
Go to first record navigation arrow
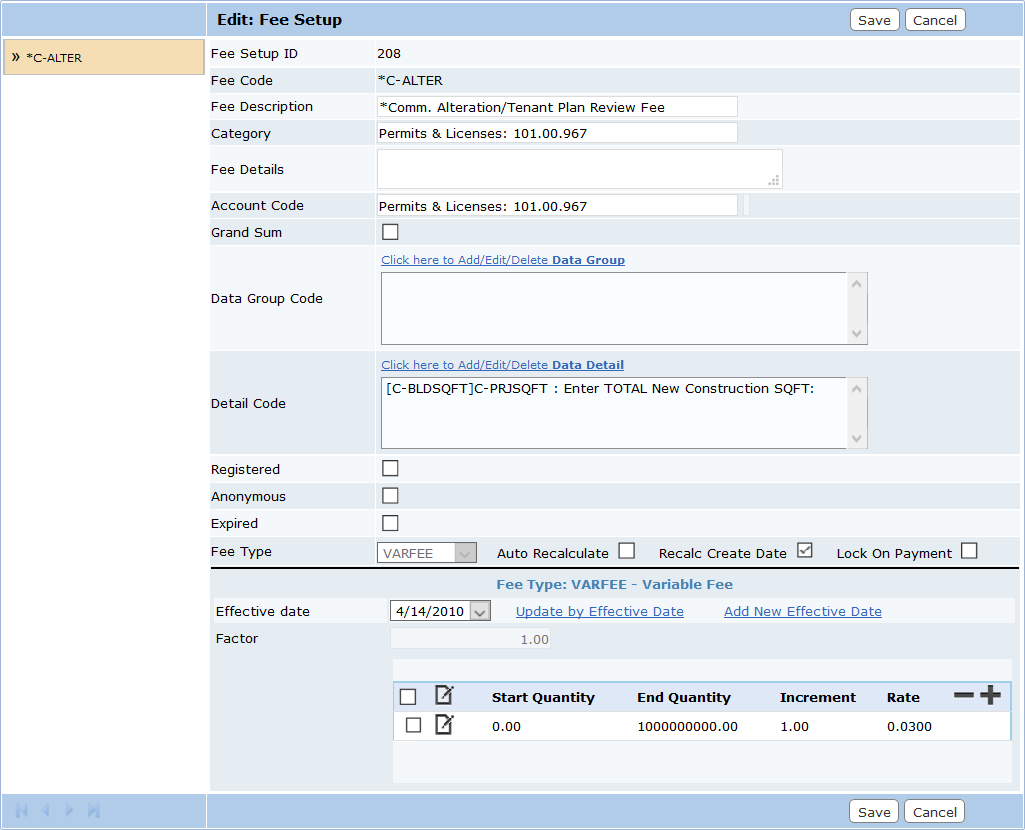(x=21, y=811)
